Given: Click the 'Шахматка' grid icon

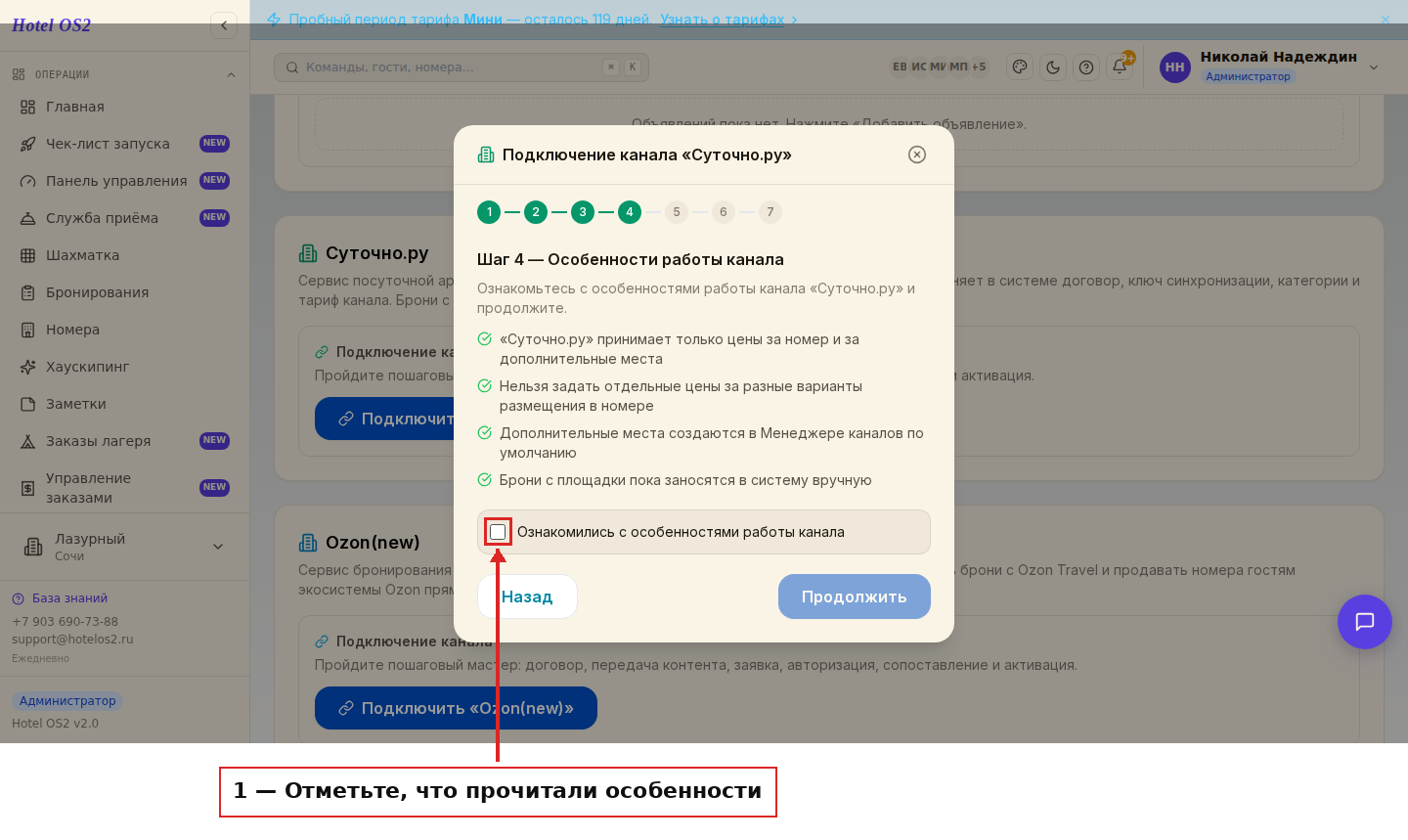Looking at the screenshot, I should (x=28, y=255).
